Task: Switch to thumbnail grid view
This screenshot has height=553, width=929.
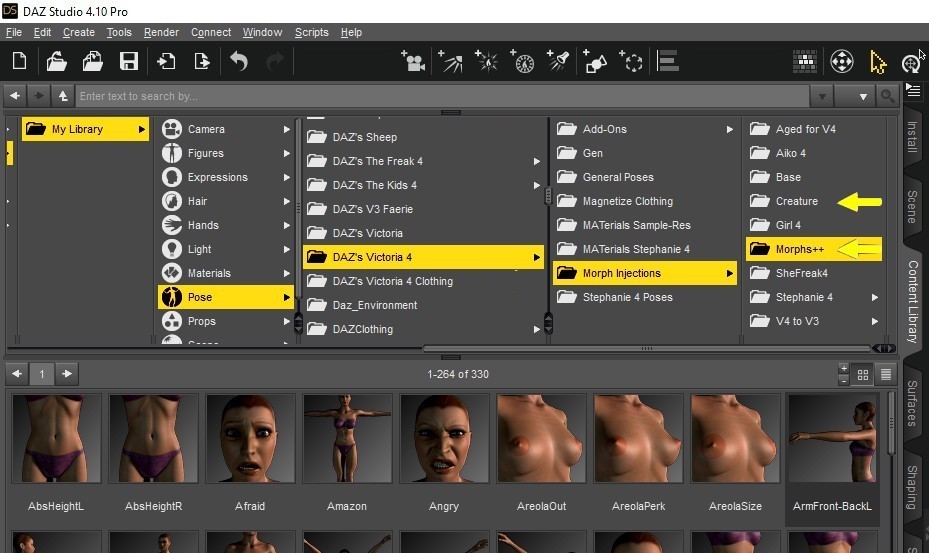Action: (863, 375)
